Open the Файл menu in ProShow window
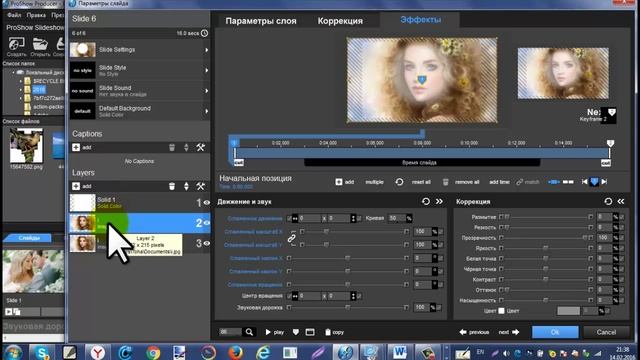The image size is (640, 360). [14, 15]
